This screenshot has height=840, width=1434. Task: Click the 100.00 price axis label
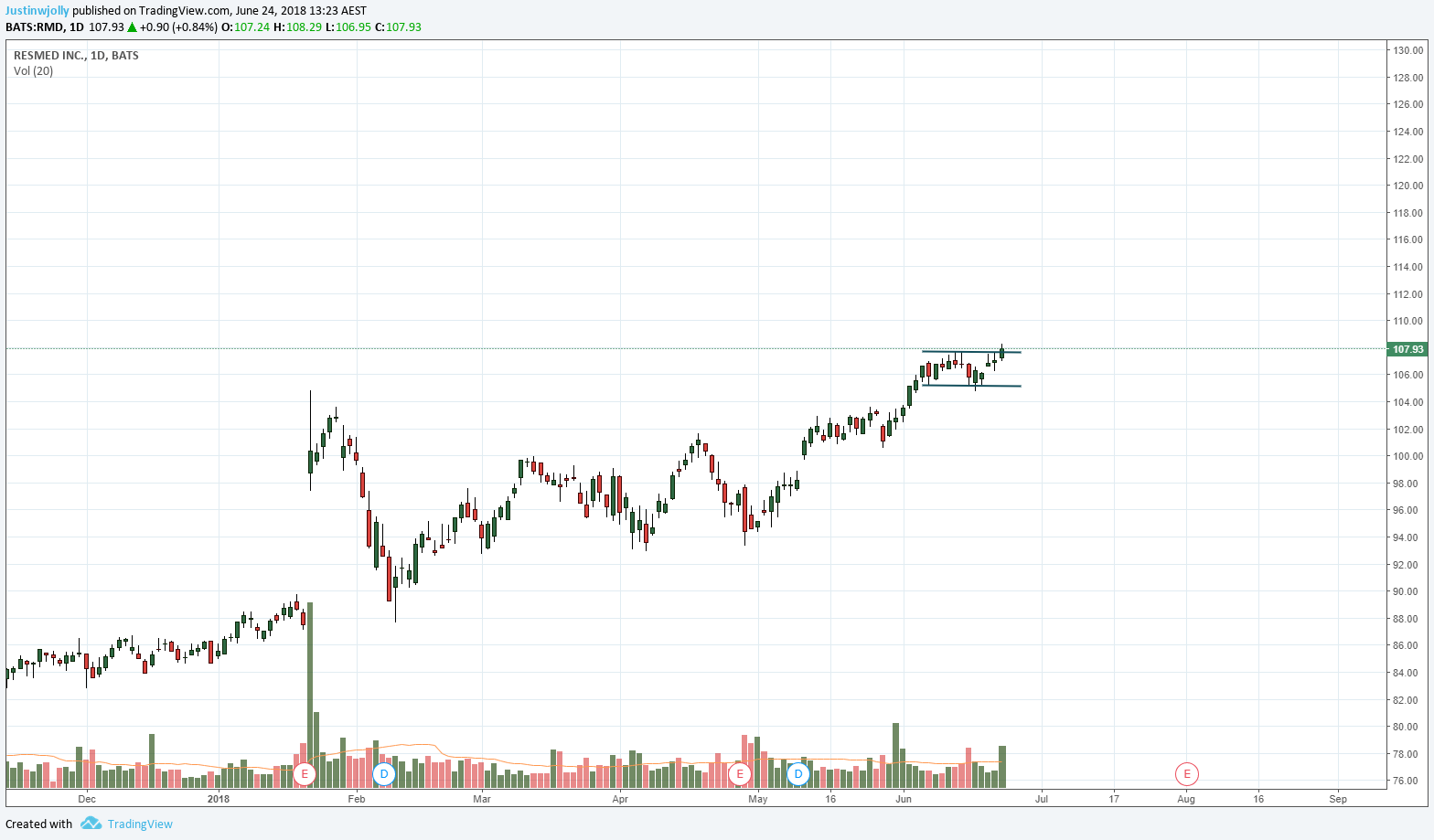1407,456
